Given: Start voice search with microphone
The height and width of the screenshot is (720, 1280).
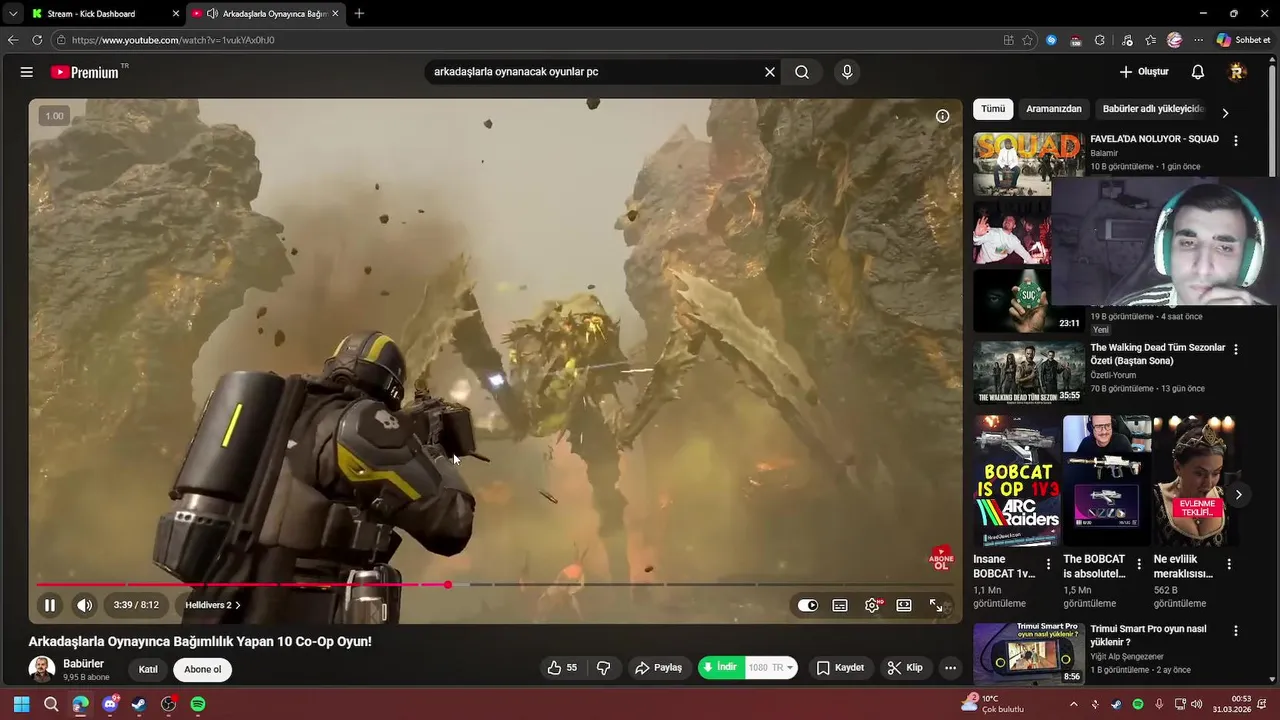Looking at the screenshot, I should coord(847,72).
